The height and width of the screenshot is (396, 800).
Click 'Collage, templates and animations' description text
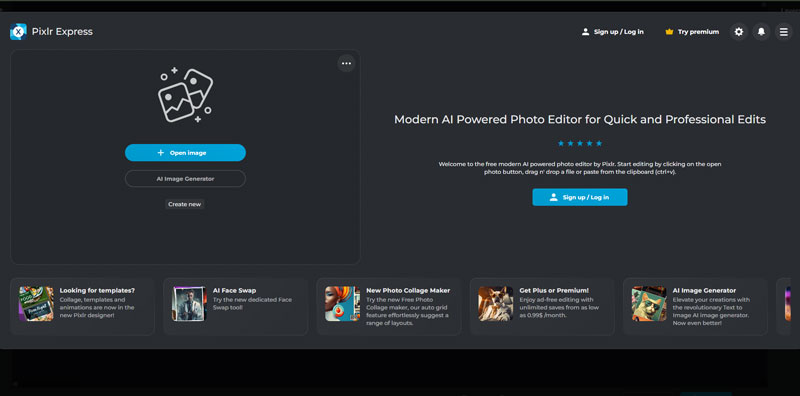tap(97, 308)
